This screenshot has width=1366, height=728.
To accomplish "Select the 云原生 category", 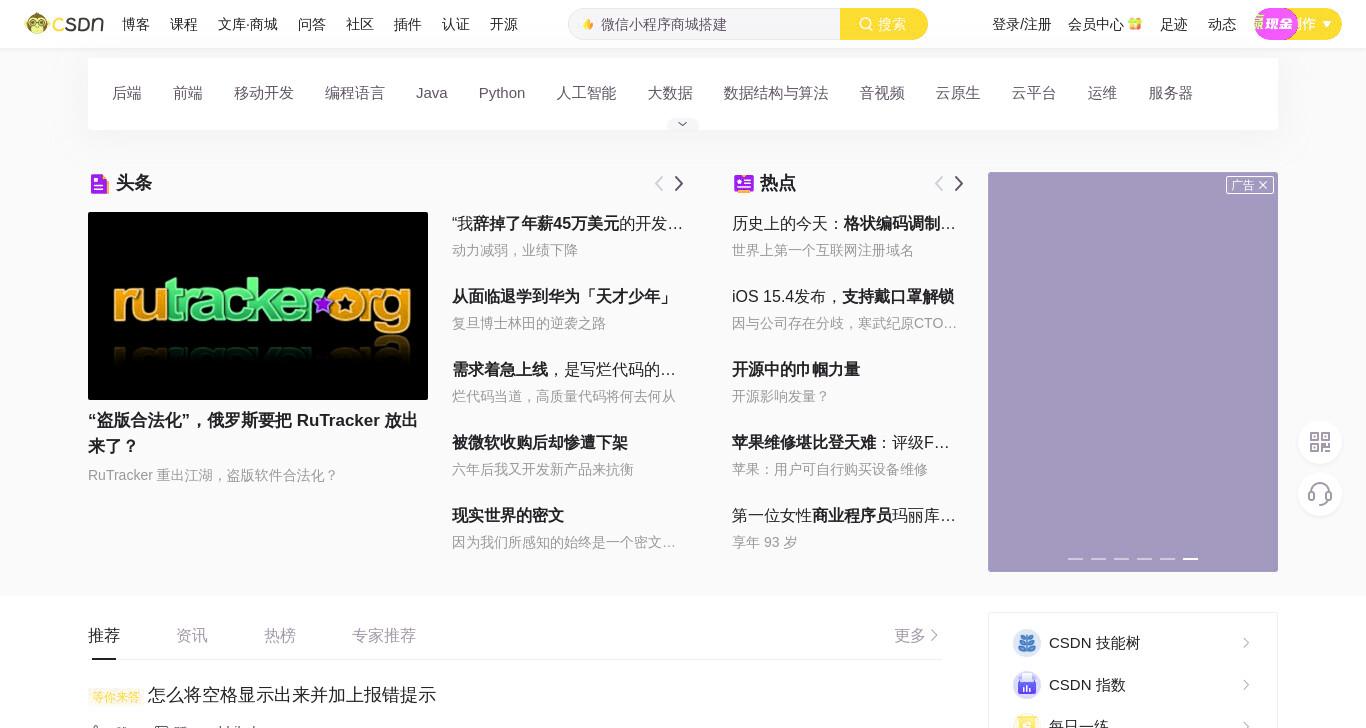I will (958, 93).
